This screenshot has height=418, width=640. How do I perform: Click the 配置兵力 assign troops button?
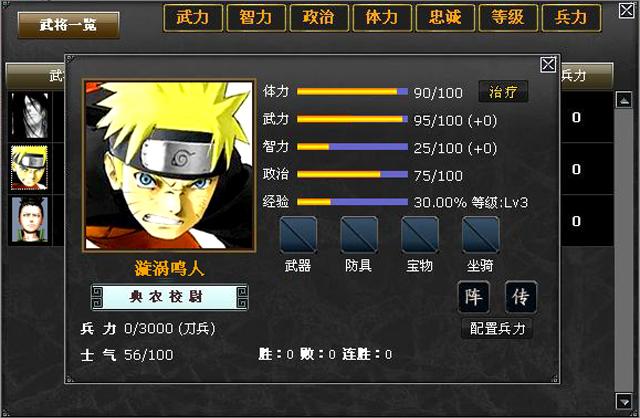tap(497, 329)
